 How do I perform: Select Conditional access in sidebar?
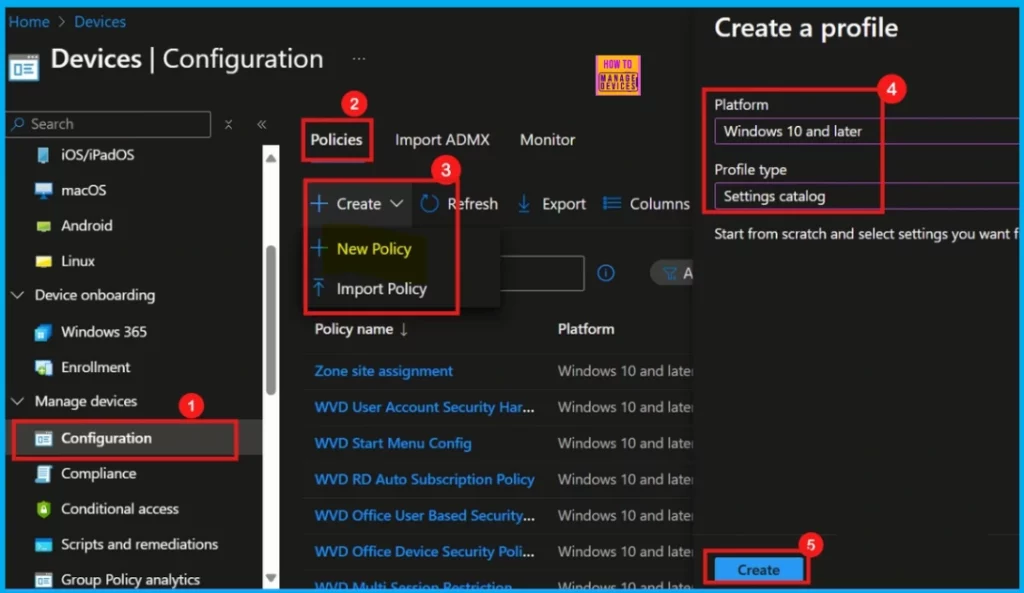(x=120, y=509)
